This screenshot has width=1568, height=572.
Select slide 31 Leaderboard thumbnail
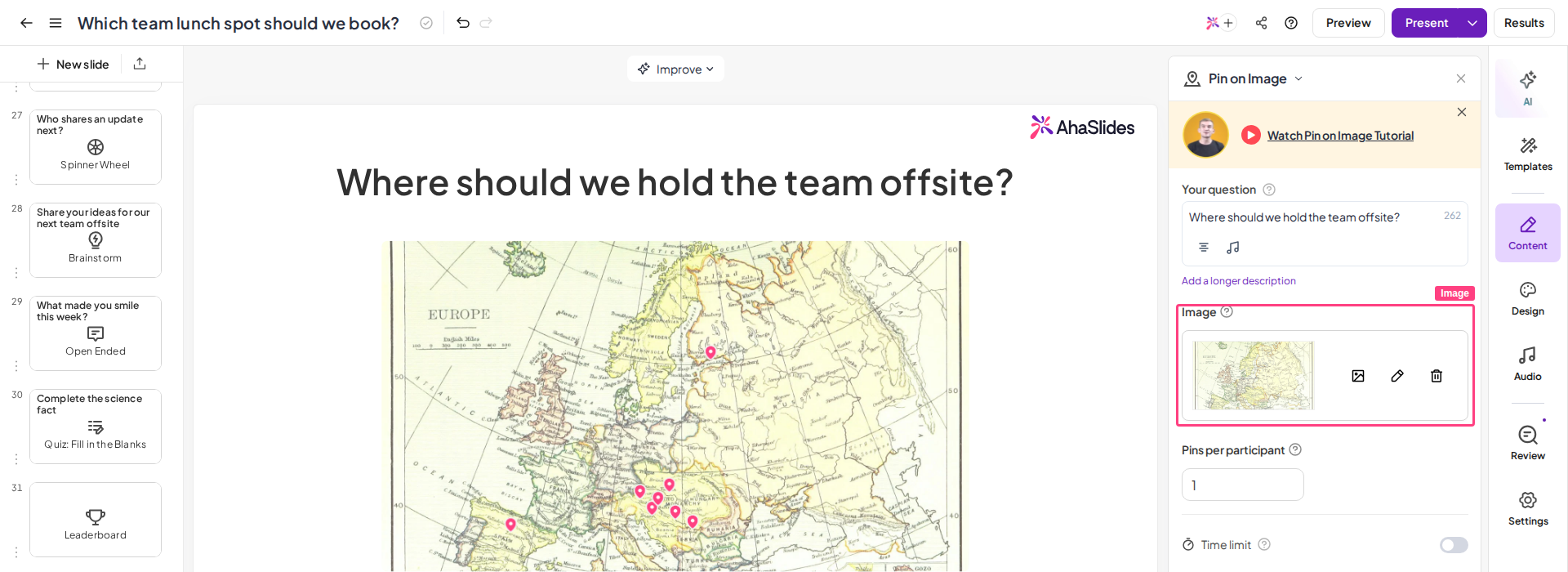point(96,520)
